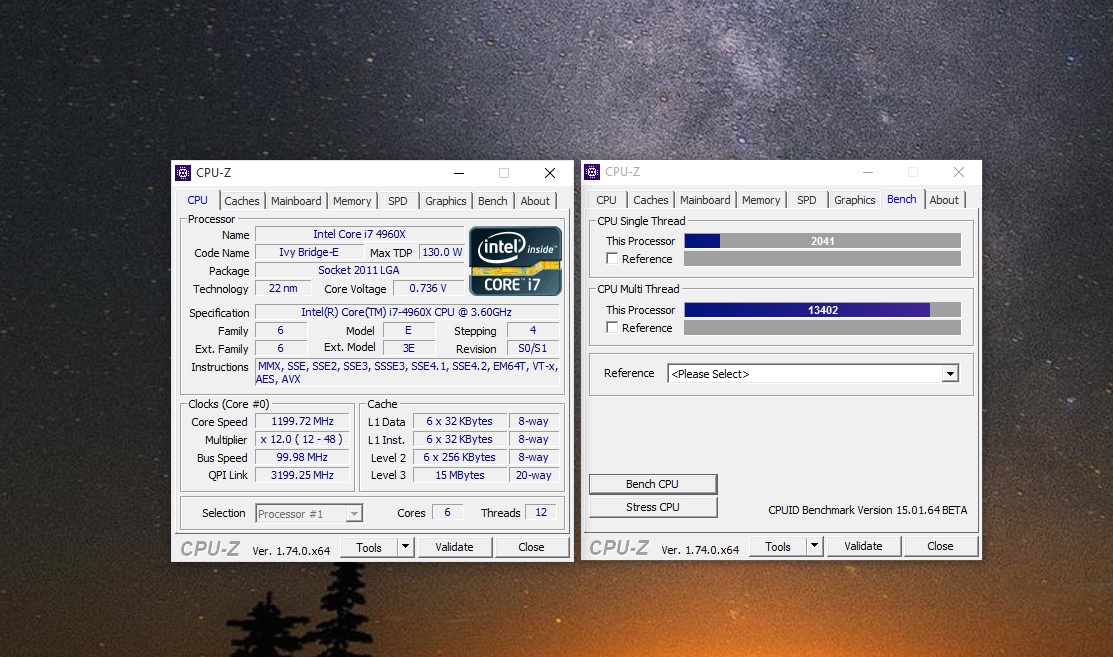Click the empty single thread reference bar
The height and width of the screenshot is (657, 1113).
click(822, 259)
